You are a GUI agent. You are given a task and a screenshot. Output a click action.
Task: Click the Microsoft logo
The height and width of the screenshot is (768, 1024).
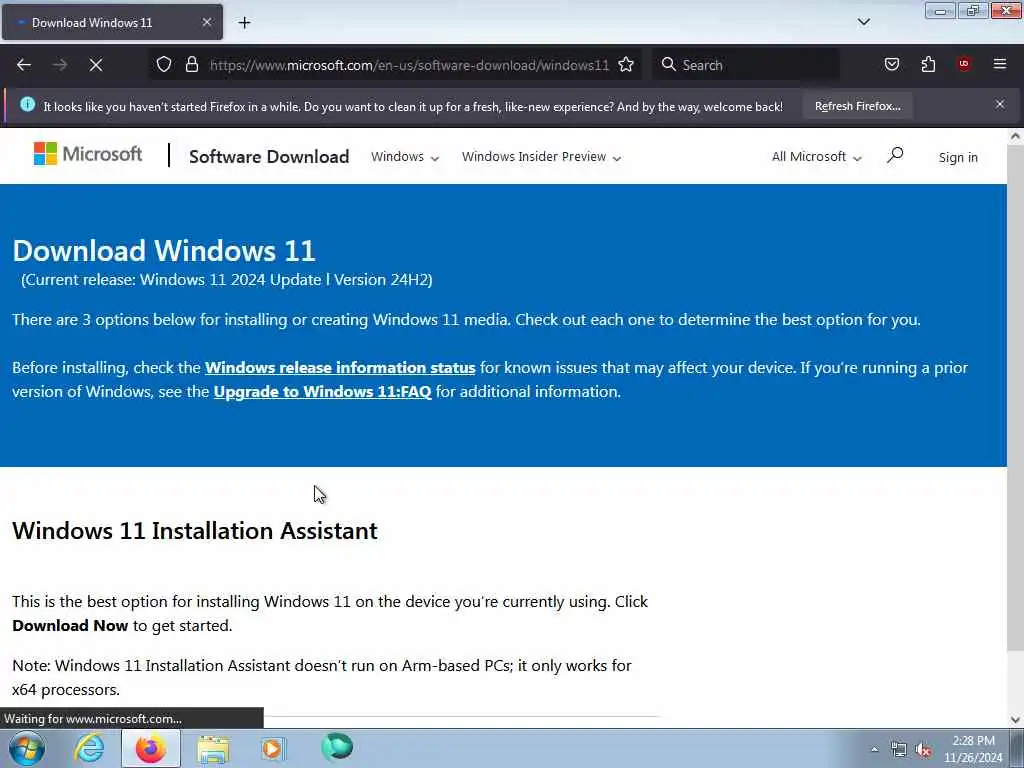click(88, 154)
